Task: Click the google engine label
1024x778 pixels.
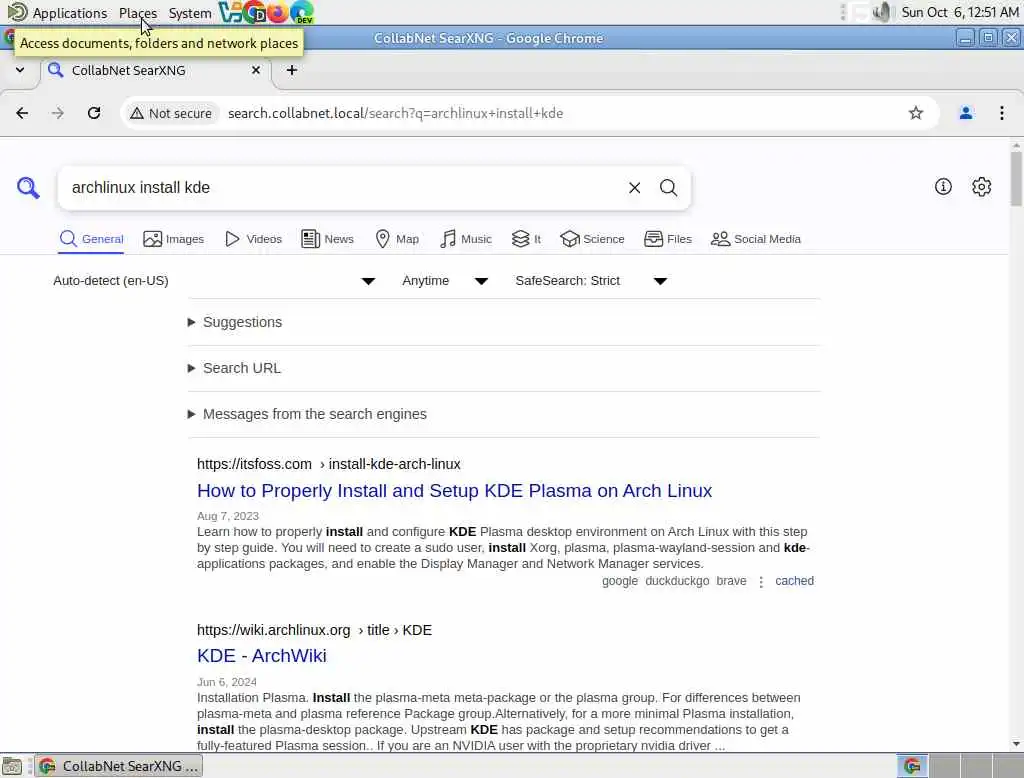Action: click(620, 581)
